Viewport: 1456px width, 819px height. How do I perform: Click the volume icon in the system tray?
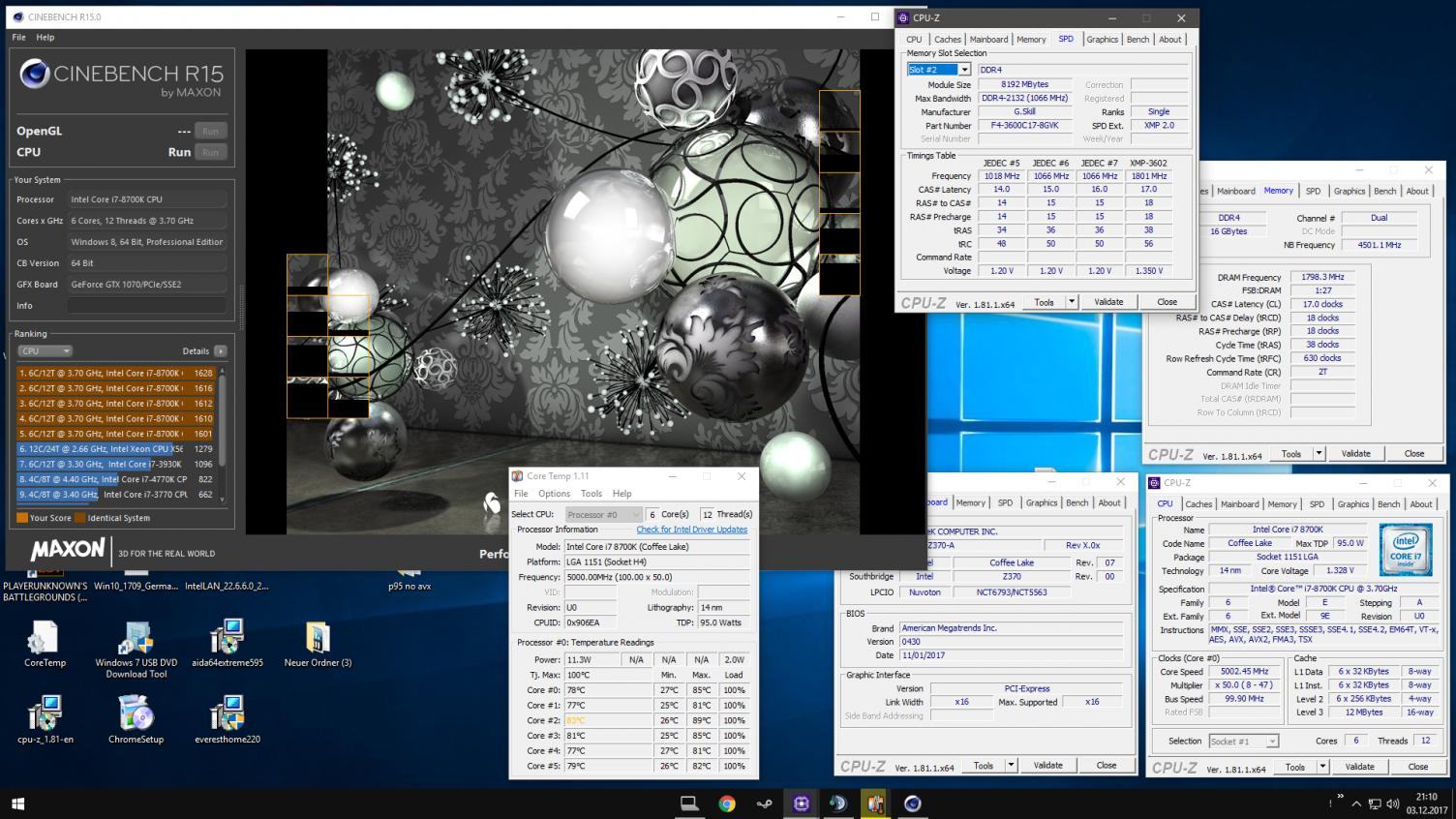[1392, 804]
